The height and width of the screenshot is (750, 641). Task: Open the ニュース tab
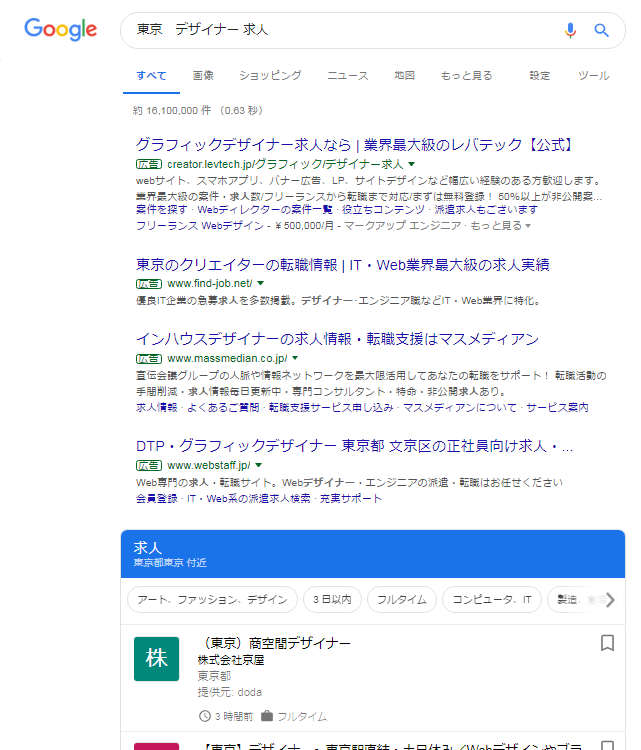coord(348,76)
